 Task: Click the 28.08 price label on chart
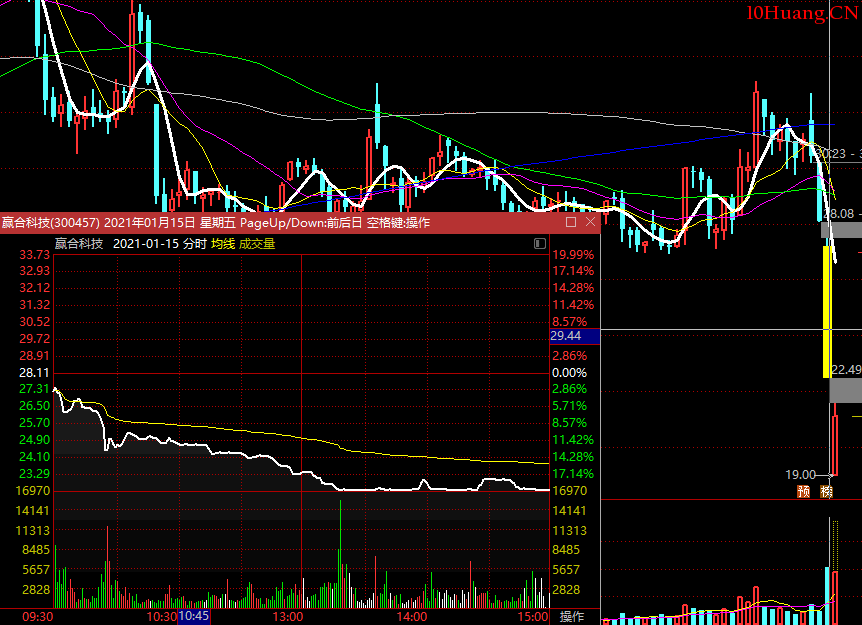pos(844,214)
